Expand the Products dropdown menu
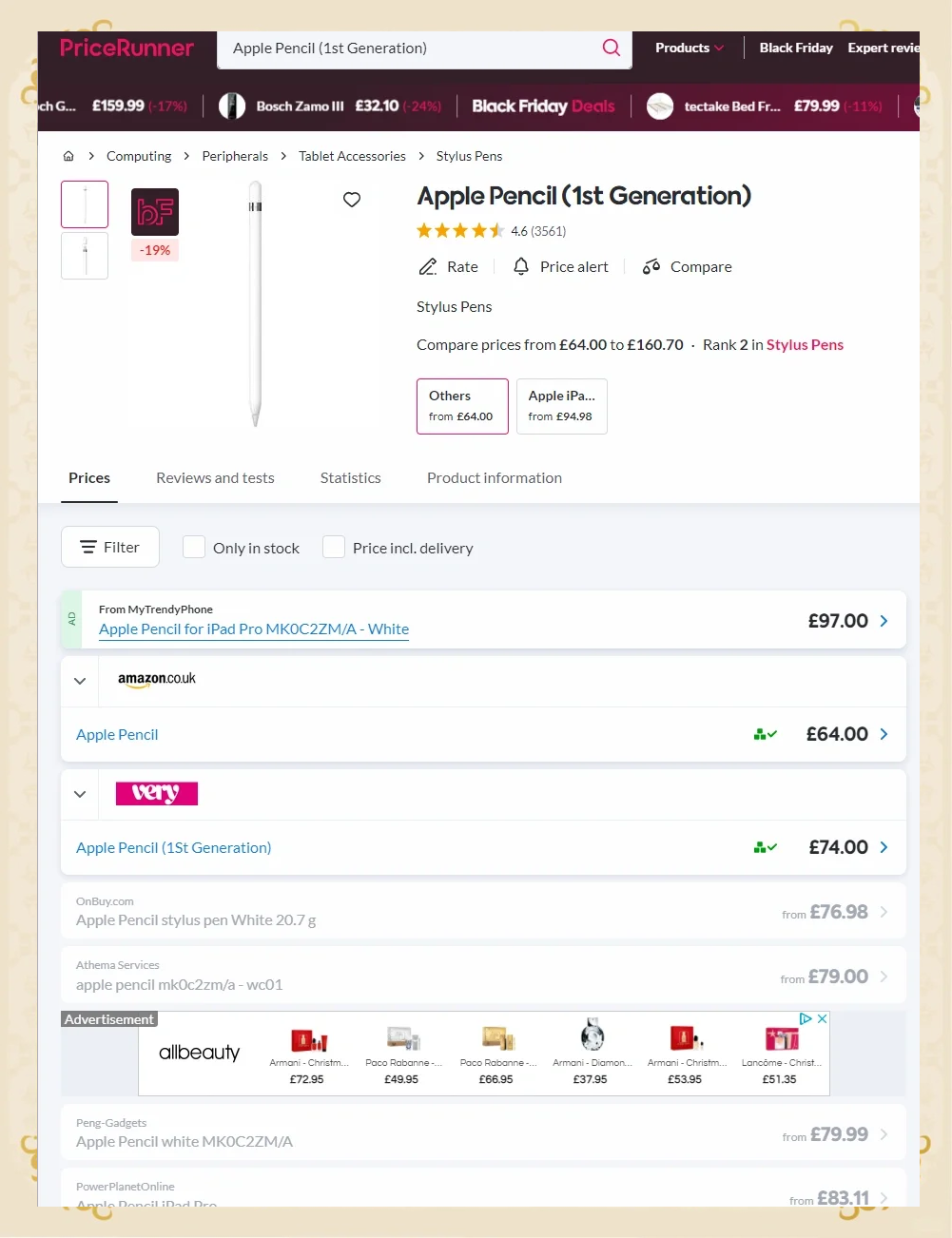This screenshot has height=1238, width=952. (690, 48)
